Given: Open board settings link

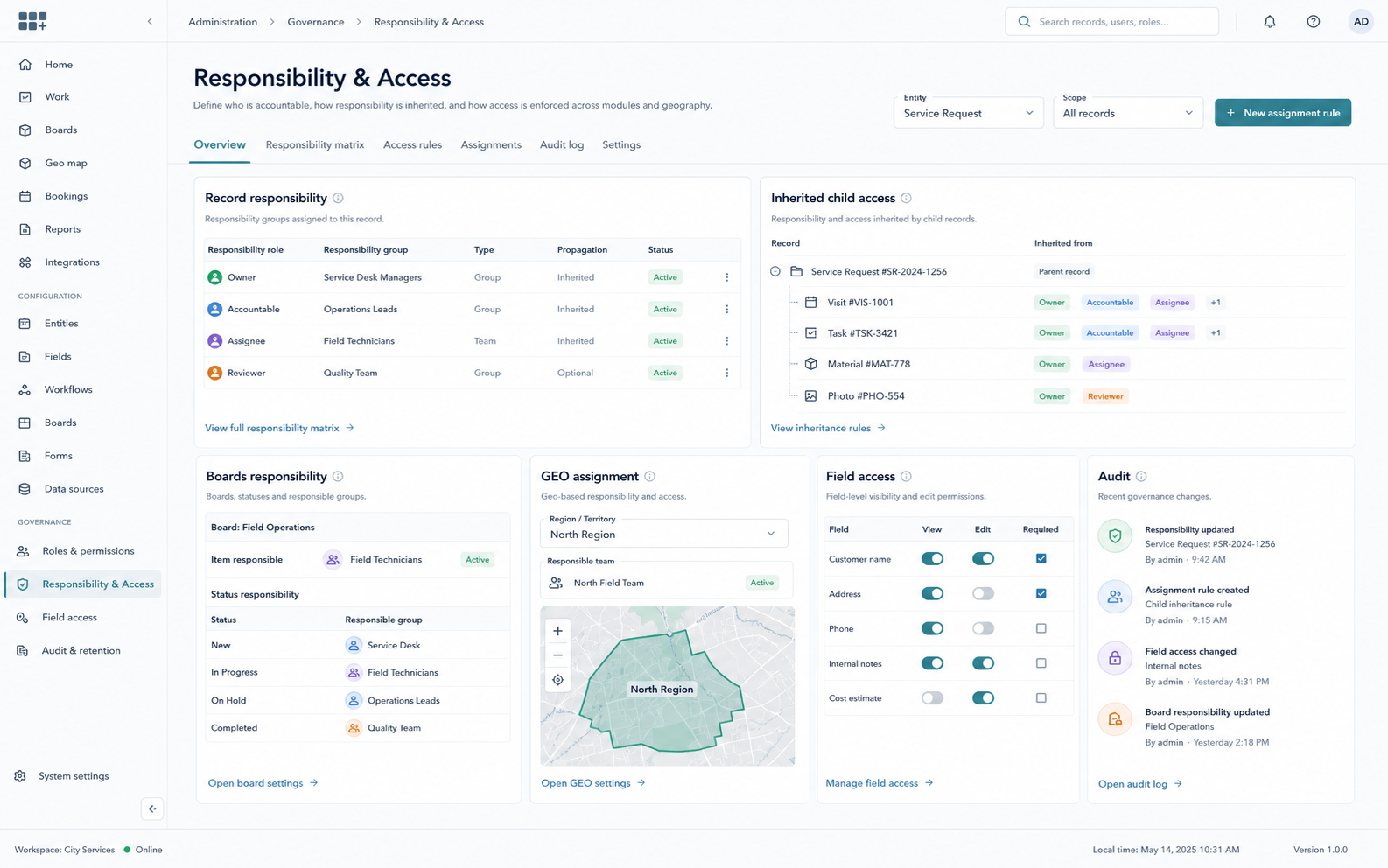Looking at the screenshot, I should (263, 783).
